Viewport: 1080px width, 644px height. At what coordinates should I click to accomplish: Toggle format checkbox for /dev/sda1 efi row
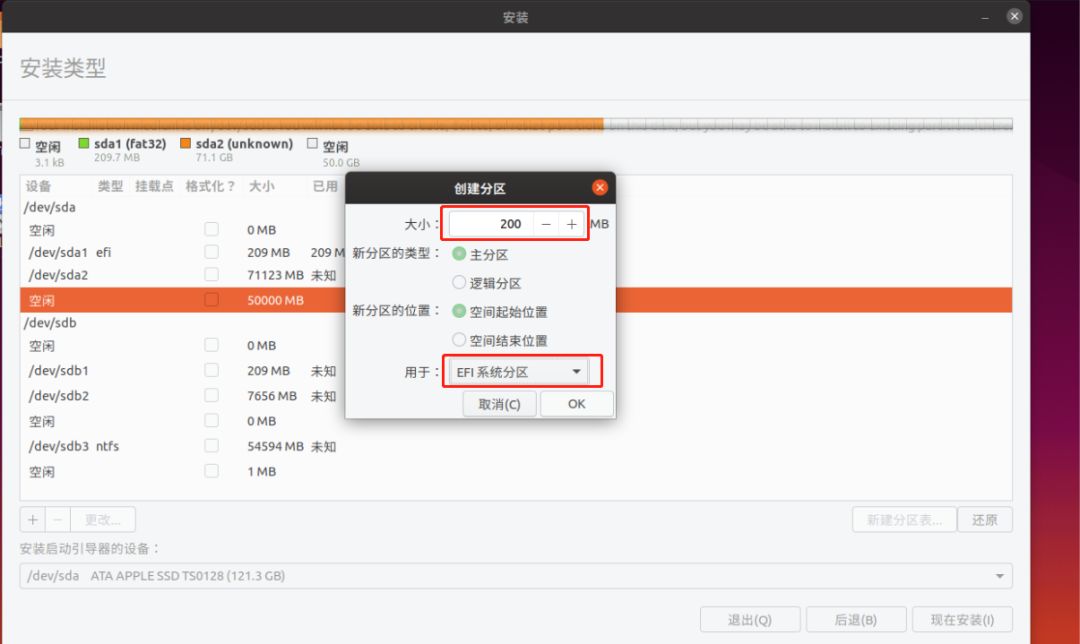[211, 252]
